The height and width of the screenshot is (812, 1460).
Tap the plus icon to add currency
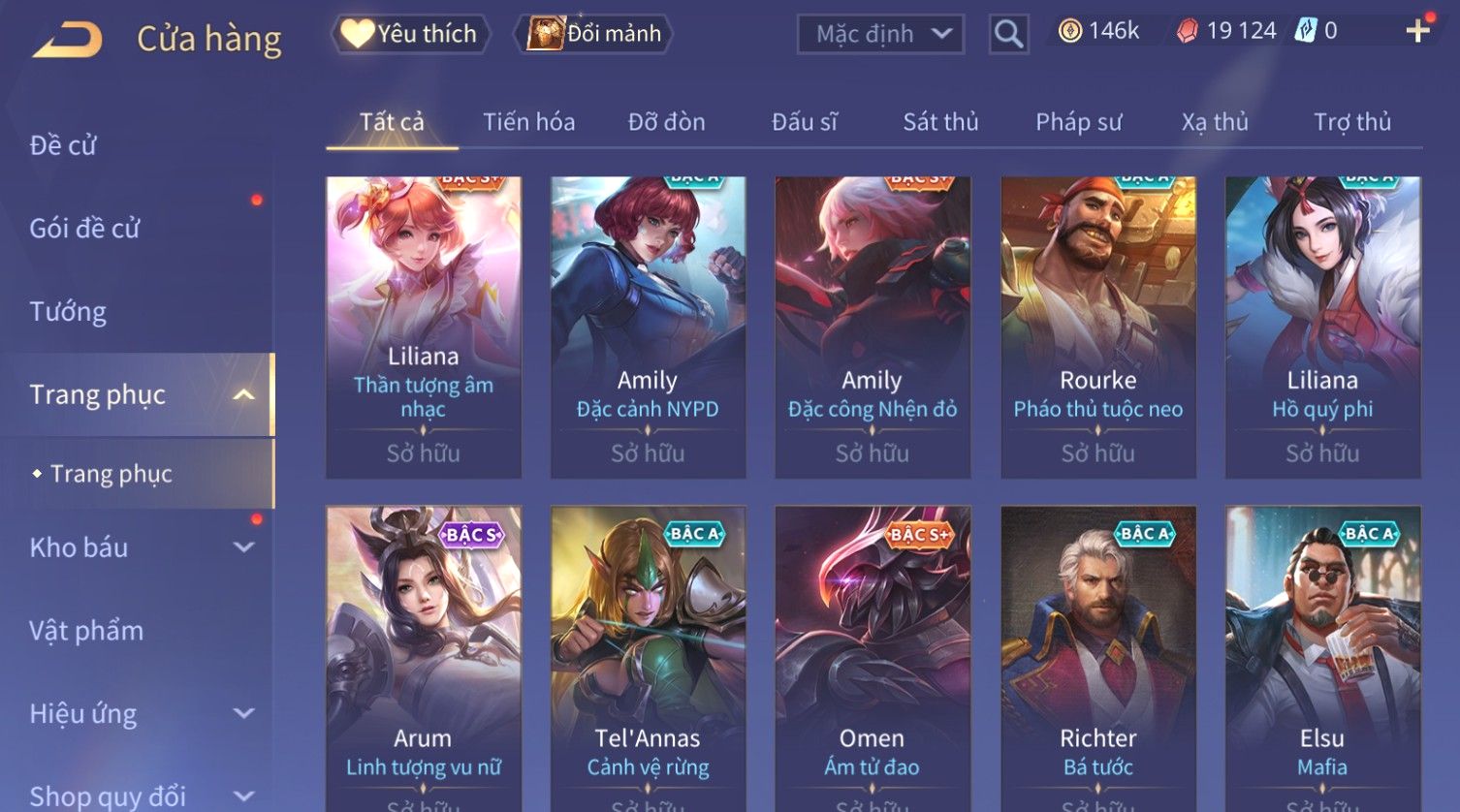1418,31
